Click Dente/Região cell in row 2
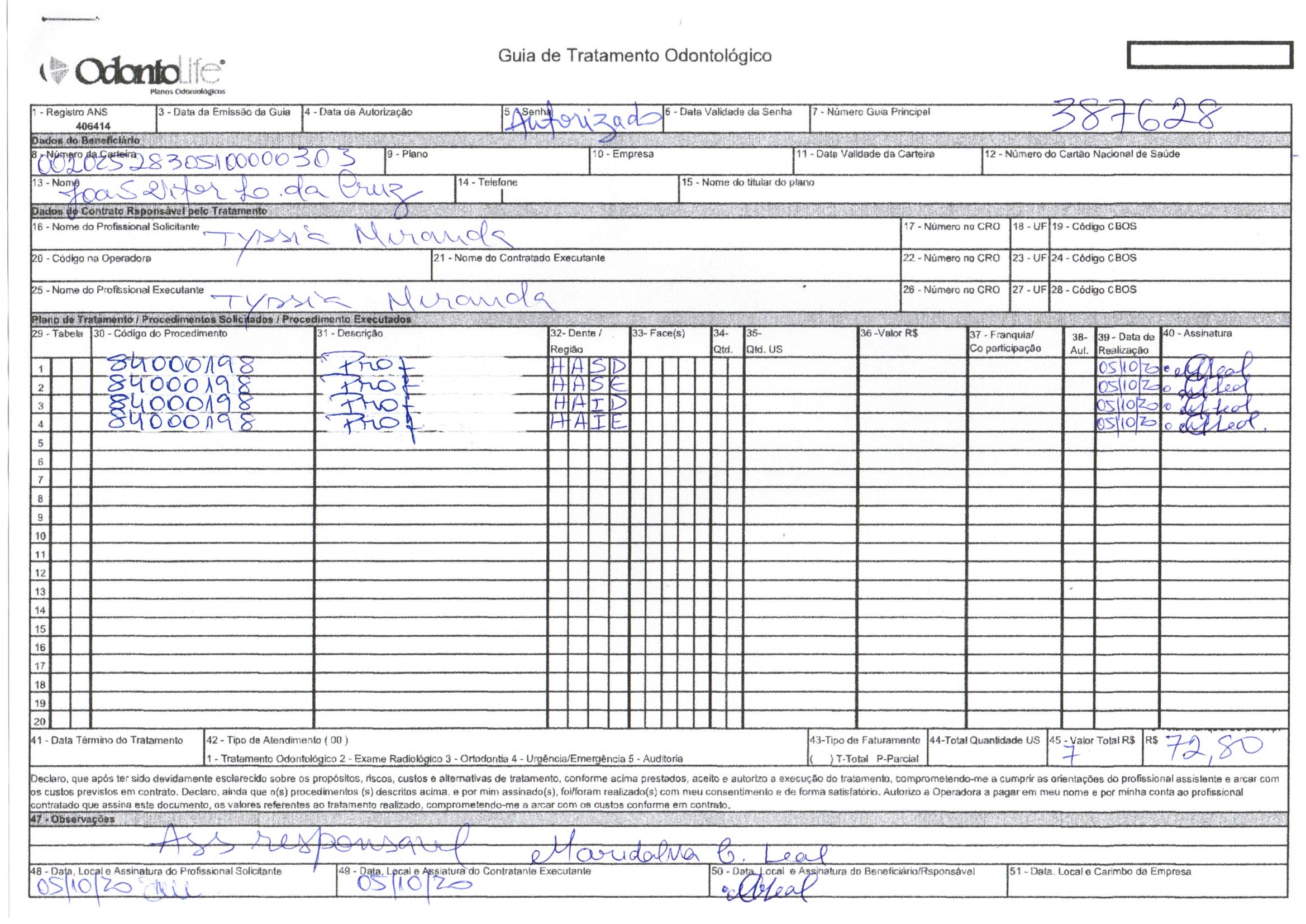This screenshot has width=1306, height=924. tap(588, 386)
